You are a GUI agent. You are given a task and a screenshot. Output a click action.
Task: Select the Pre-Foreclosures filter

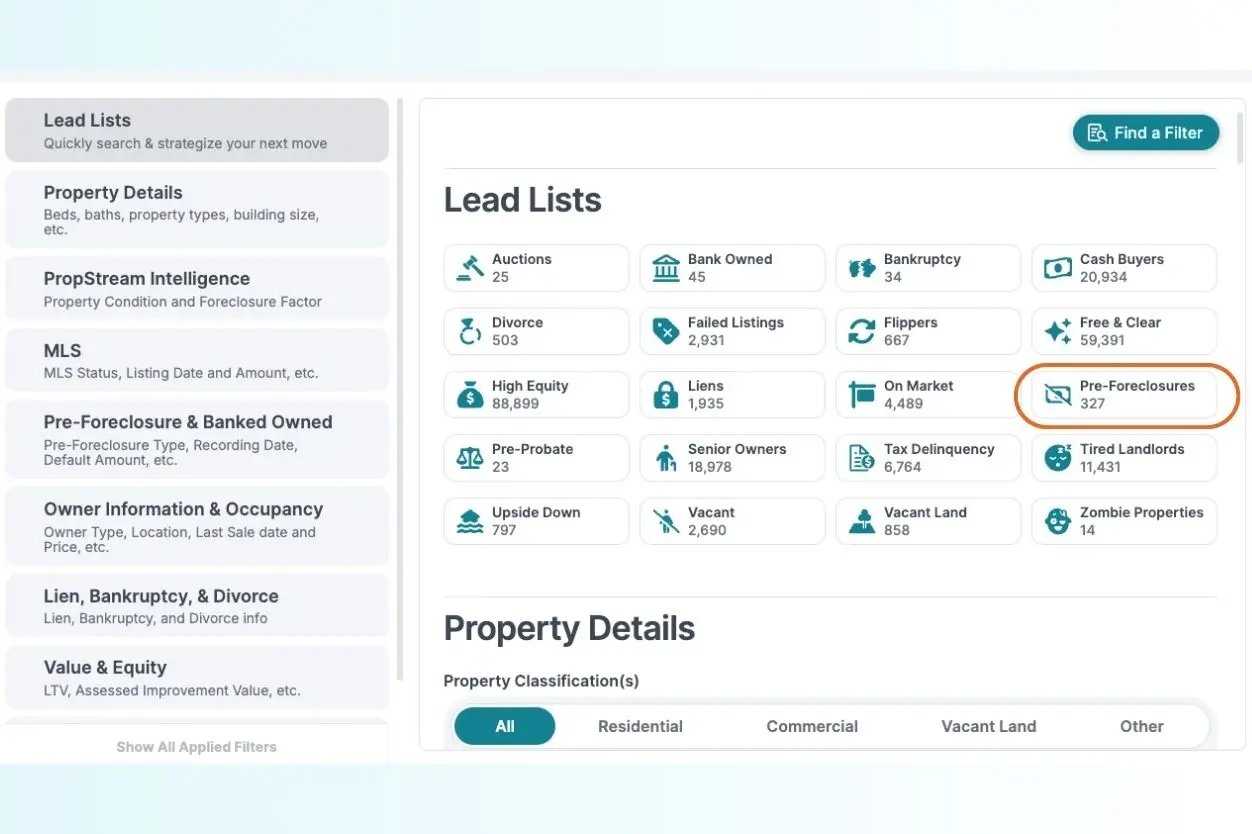tap(1124, 395)
